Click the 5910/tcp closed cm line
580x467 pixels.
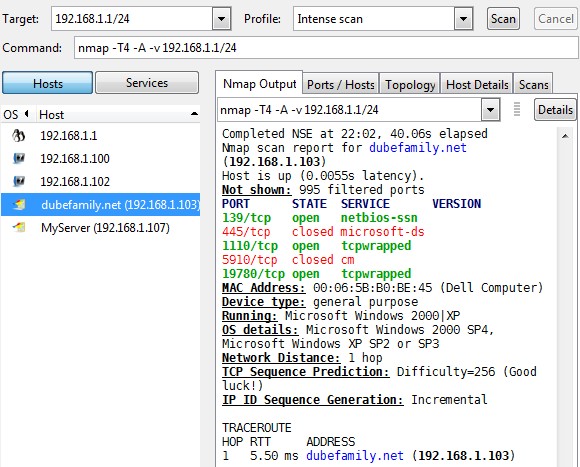click(x=288, y=260)
